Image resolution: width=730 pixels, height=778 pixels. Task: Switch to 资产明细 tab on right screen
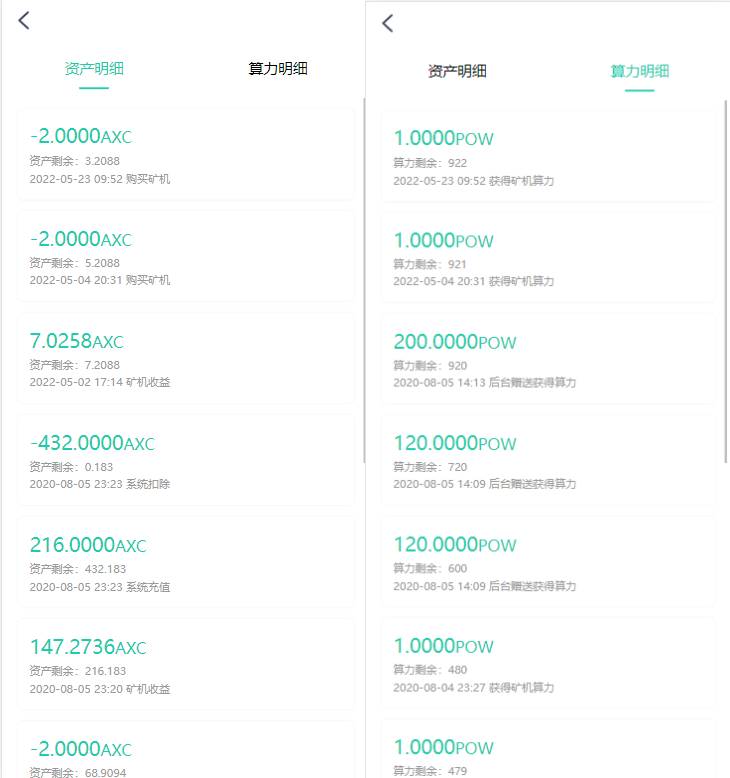point(457,71)
